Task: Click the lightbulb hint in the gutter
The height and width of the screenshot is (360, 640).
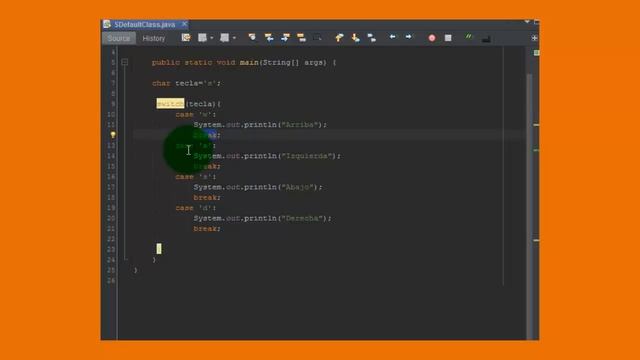Action: [113, 135]
